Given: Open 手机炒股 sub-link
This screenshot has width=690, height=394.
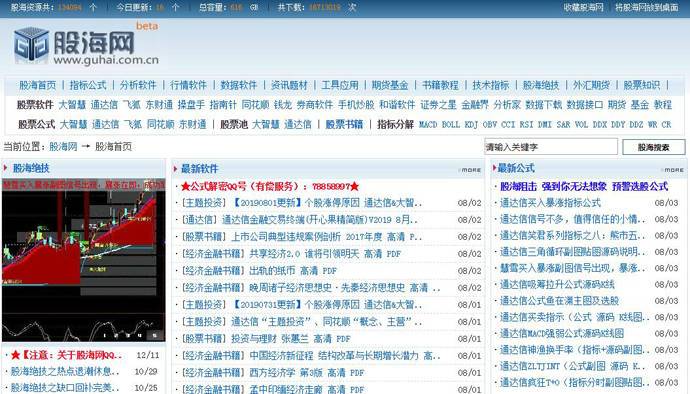Looking at the screenshot, I should pos(356,105).
